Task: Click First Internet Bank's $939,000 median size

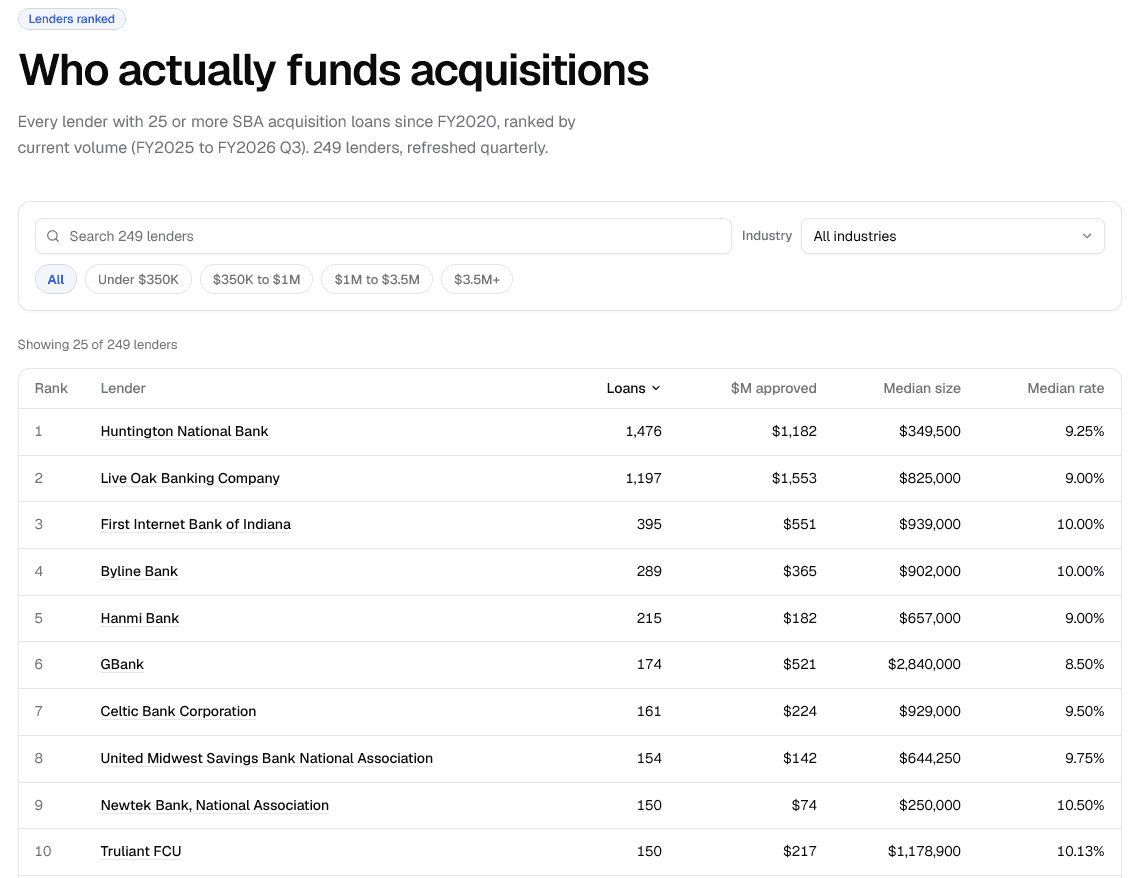Action: (930, 524)
